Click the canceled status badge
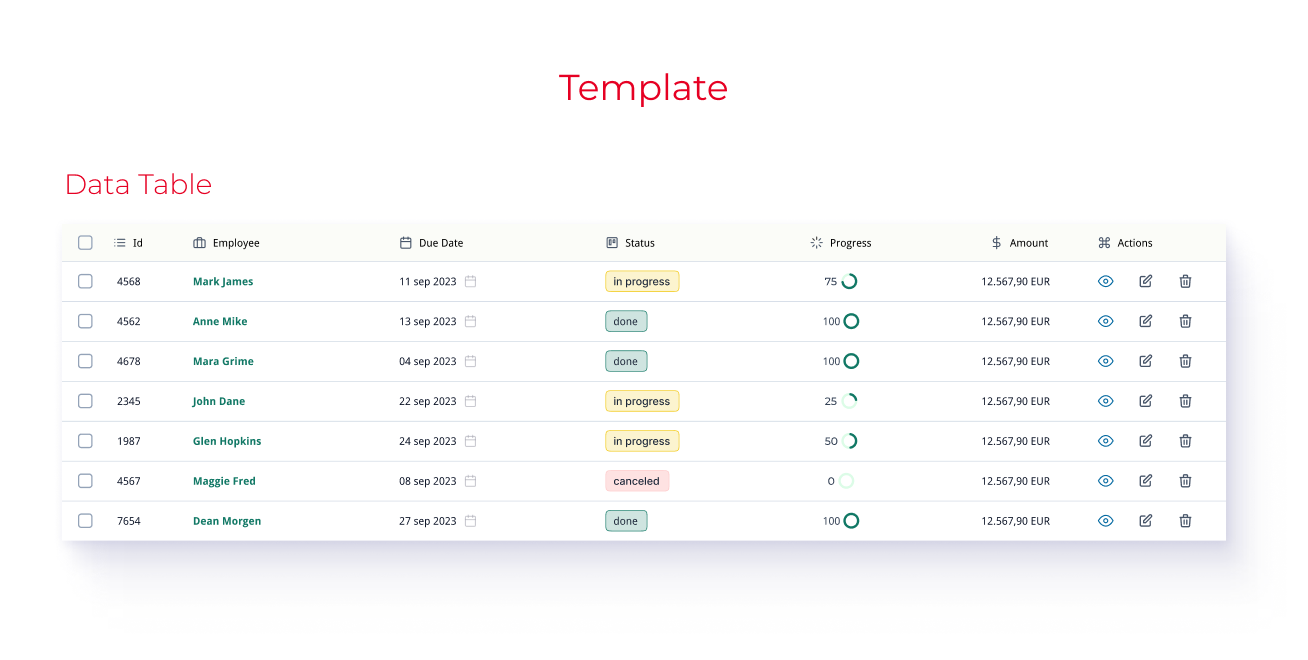The height and width of the screenshot is (660, 1308). pyautogui.click(x=637, y=481)
